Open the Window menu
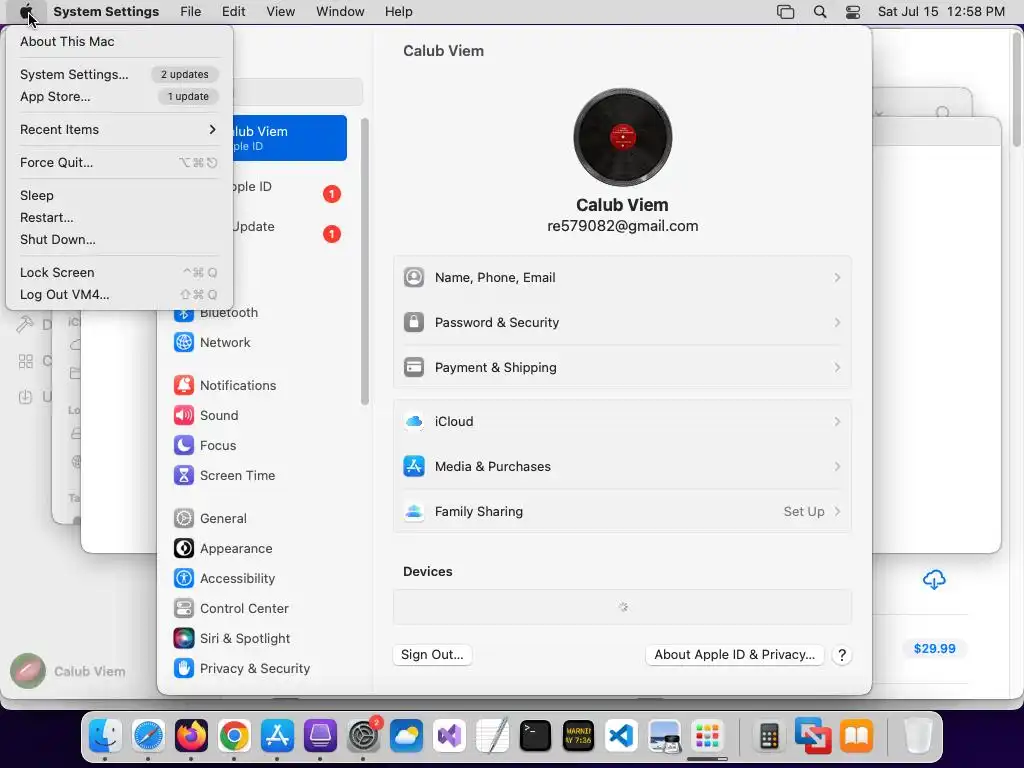The image size is (1024, 768). click(x=340, y=12)
